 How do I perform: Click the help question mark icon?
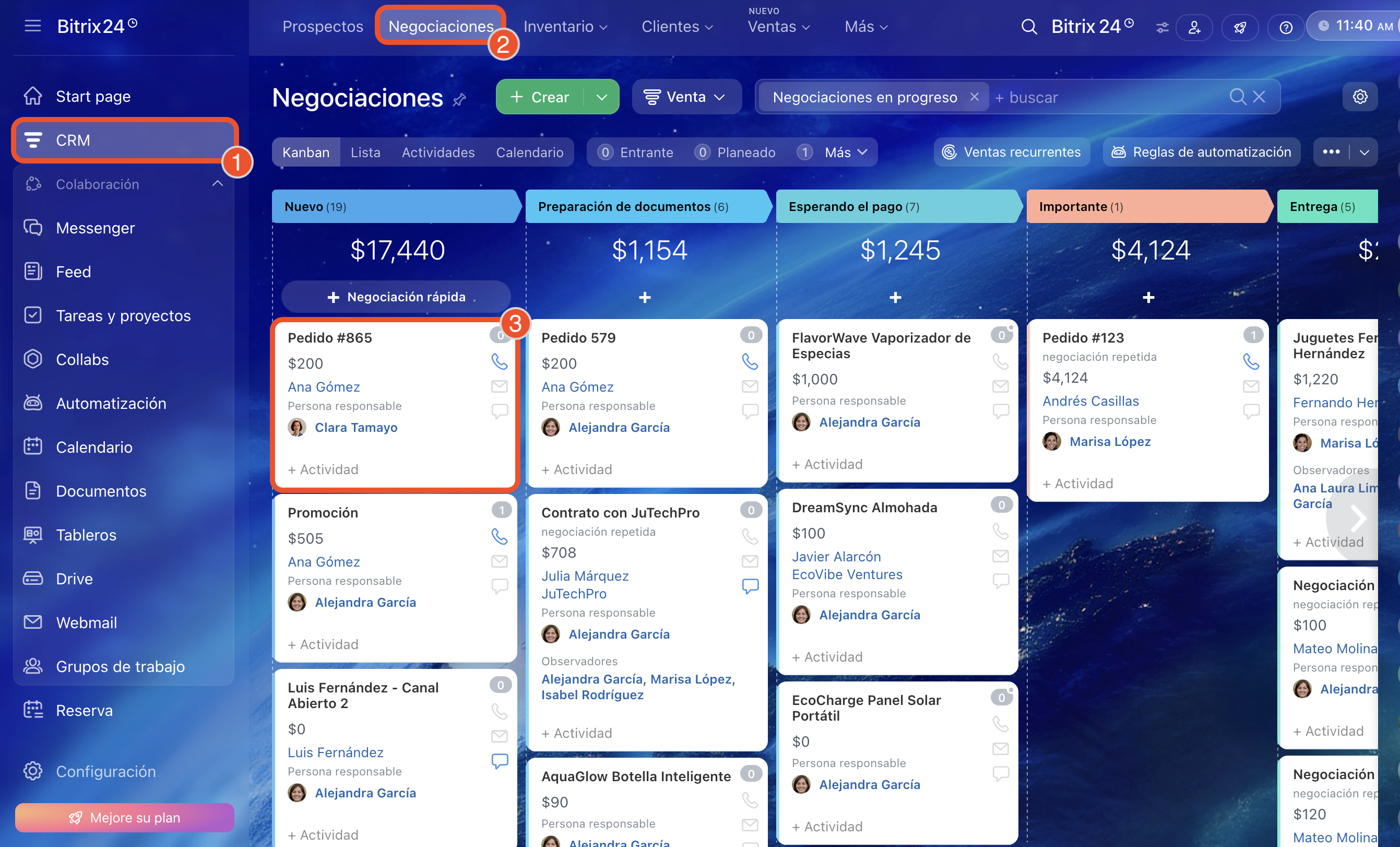click(x=1285, y=27)
